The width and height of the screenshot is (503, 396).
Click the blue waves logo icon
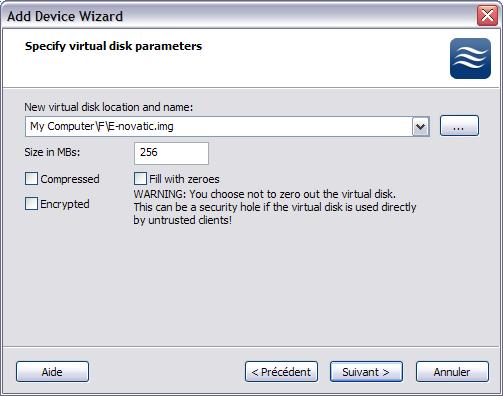coord(470,58)
